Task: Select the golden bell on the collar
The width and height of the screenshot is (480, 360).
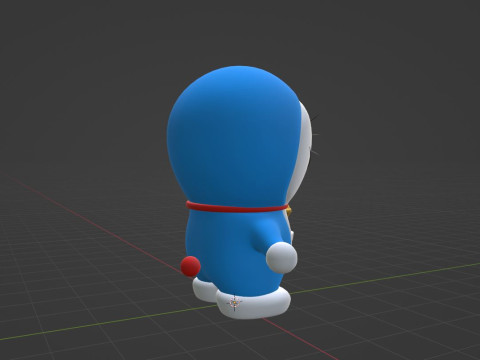Action: pos(289,211)
